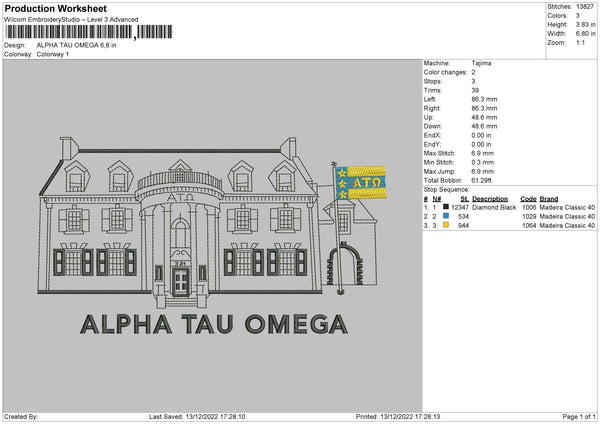The width and height of the screenshot is (600, 424).
Task: Click the Max Jump value 6.9 mm
Action: pyautogui.click(x=483, y=171)
